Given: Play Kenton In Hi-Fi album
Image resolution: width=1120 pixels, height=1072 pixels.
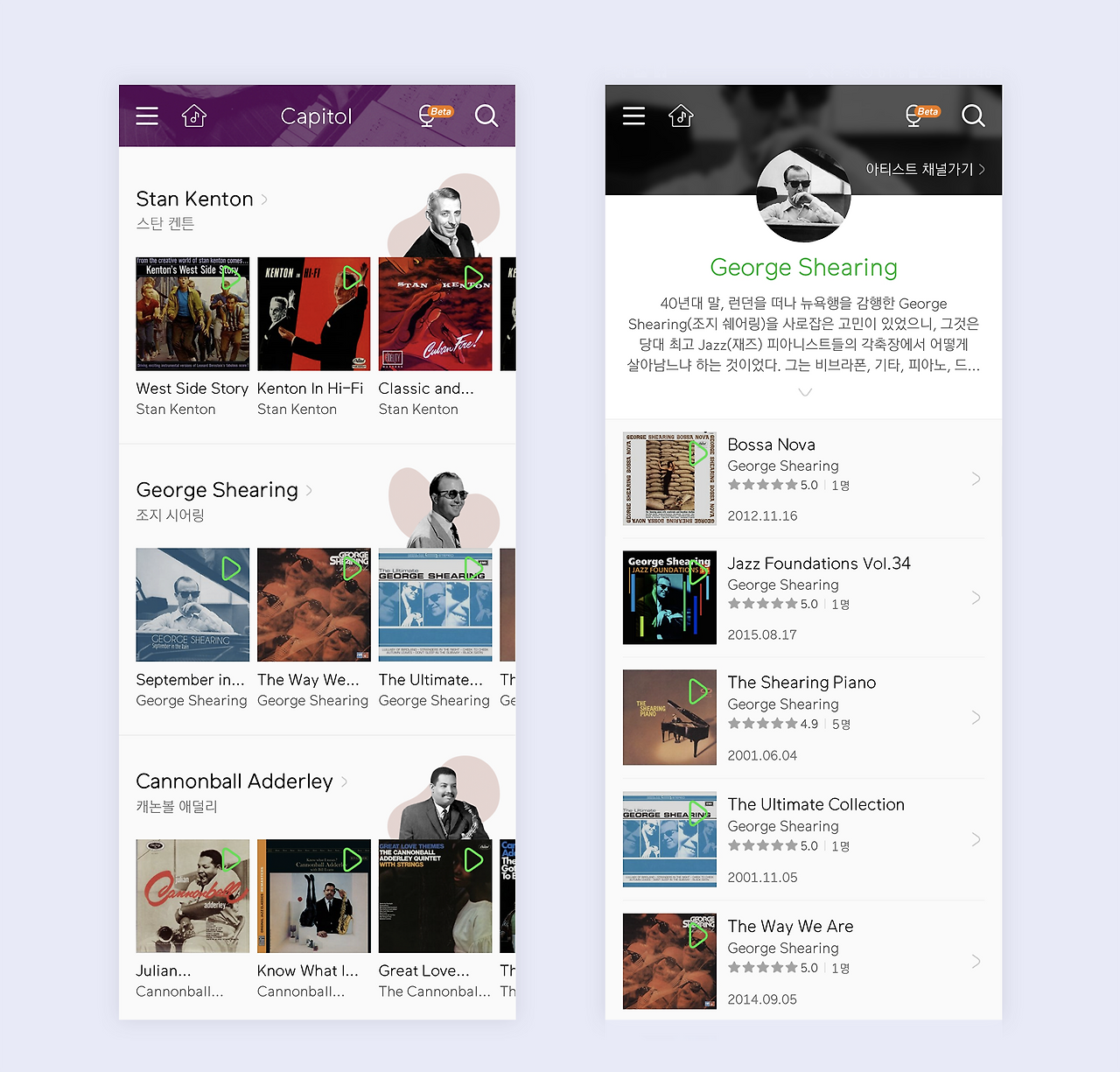Looking at the screenshot, I should point(352,278).
